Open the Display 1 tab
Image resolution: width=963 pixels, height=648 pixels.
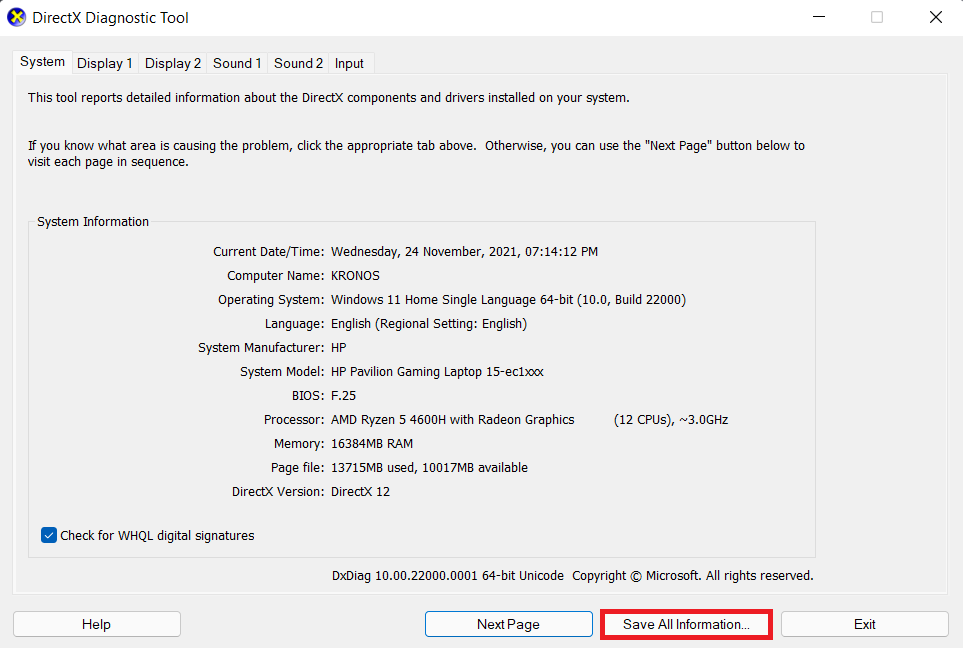click(104, 63)
